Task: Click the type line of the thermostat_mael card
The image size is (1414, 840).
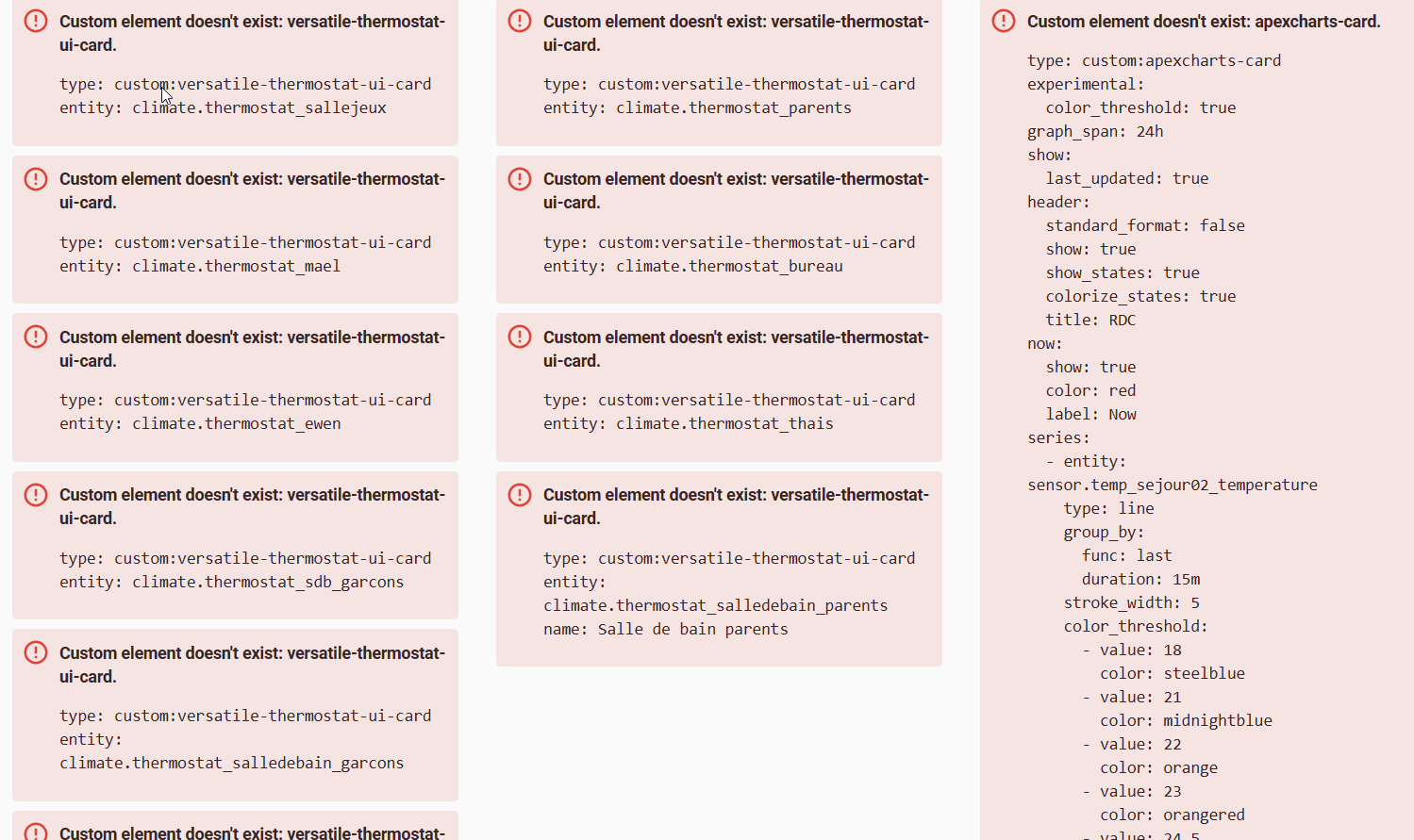Action: [245, 242]
